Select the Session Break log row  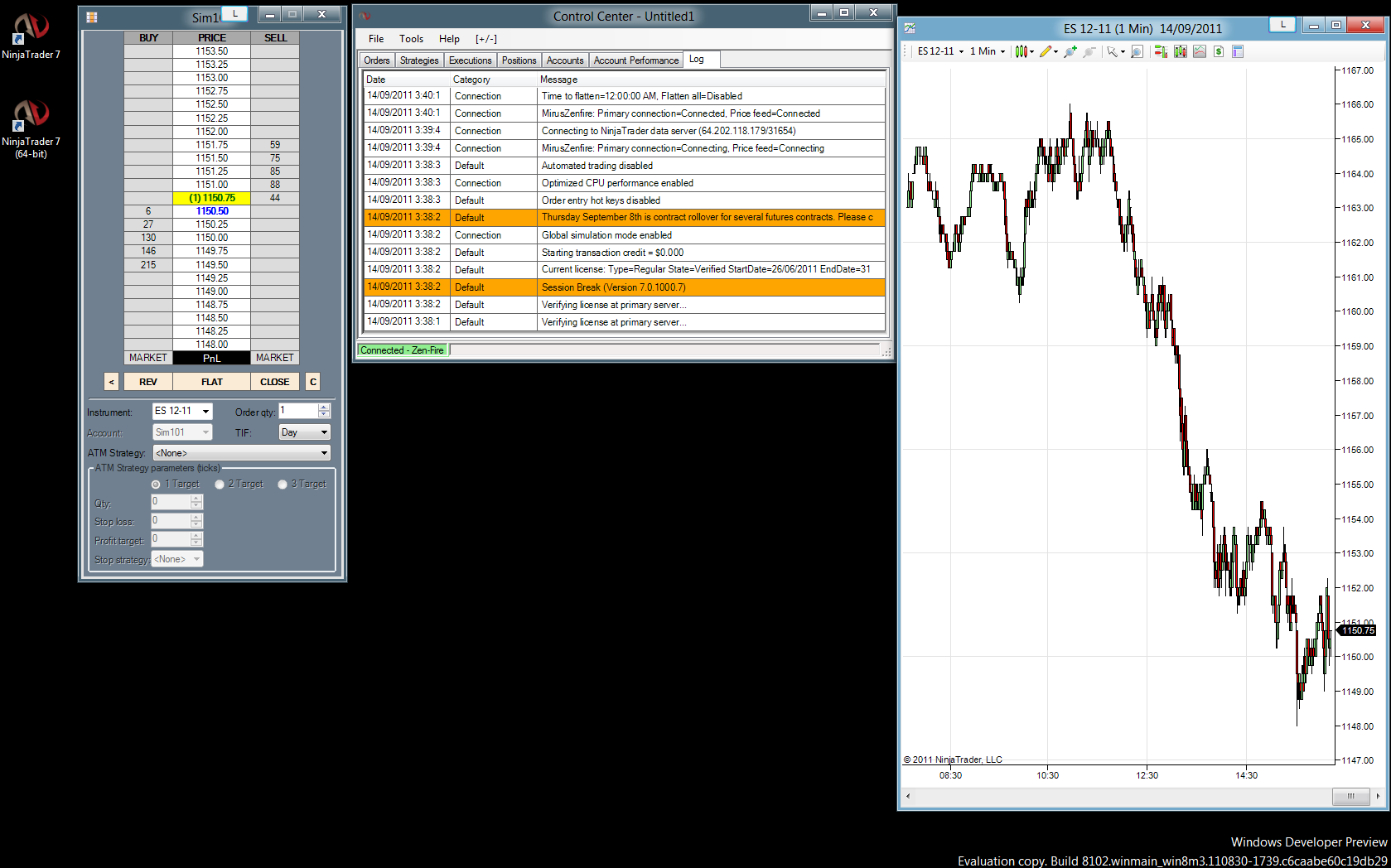click(625, 287)
